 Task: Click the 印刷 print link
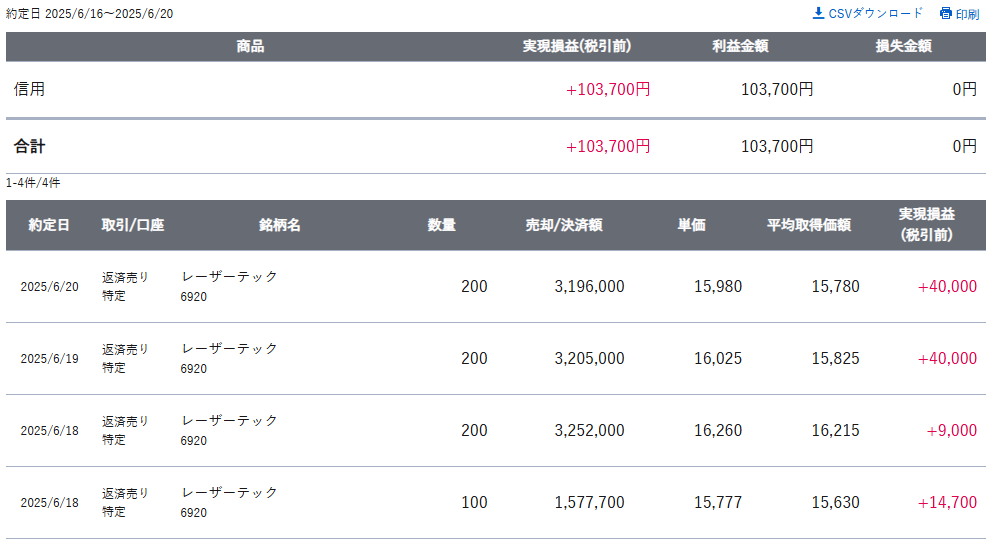[x=960, y=14]
